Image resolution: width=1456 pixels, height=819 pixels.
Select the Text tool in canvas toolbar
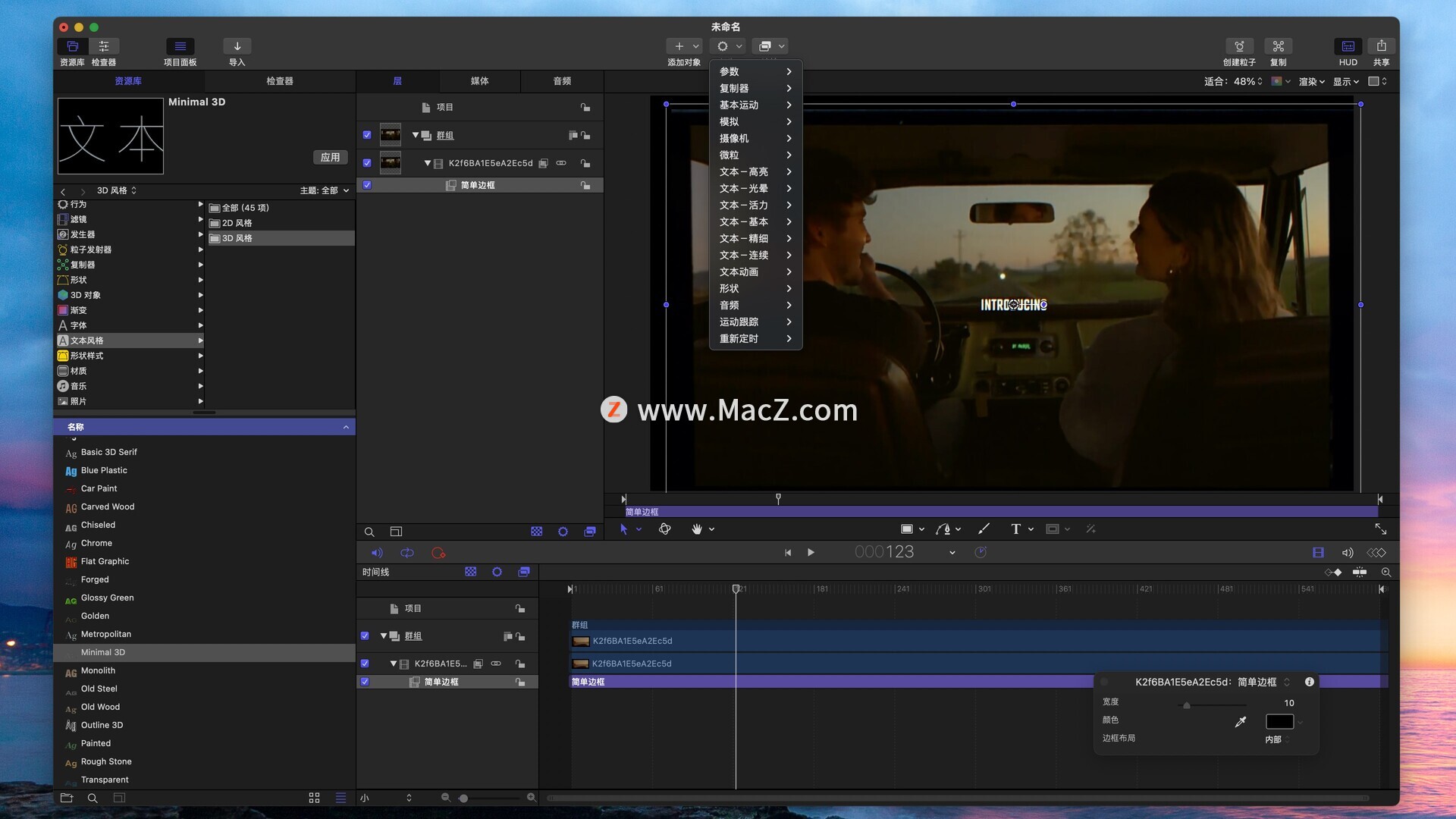[x=1015, y=529]
